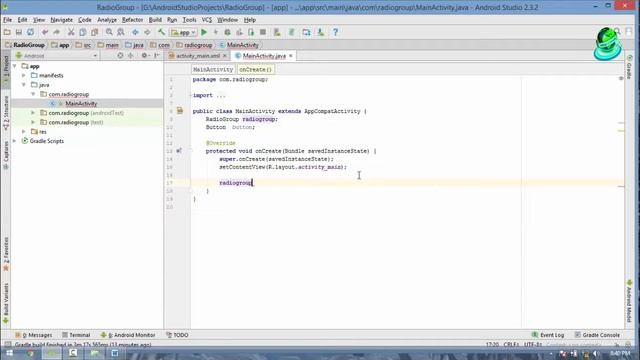Open the Gradle side panel
Screen dimensions: 640x360
coord(629,67)
